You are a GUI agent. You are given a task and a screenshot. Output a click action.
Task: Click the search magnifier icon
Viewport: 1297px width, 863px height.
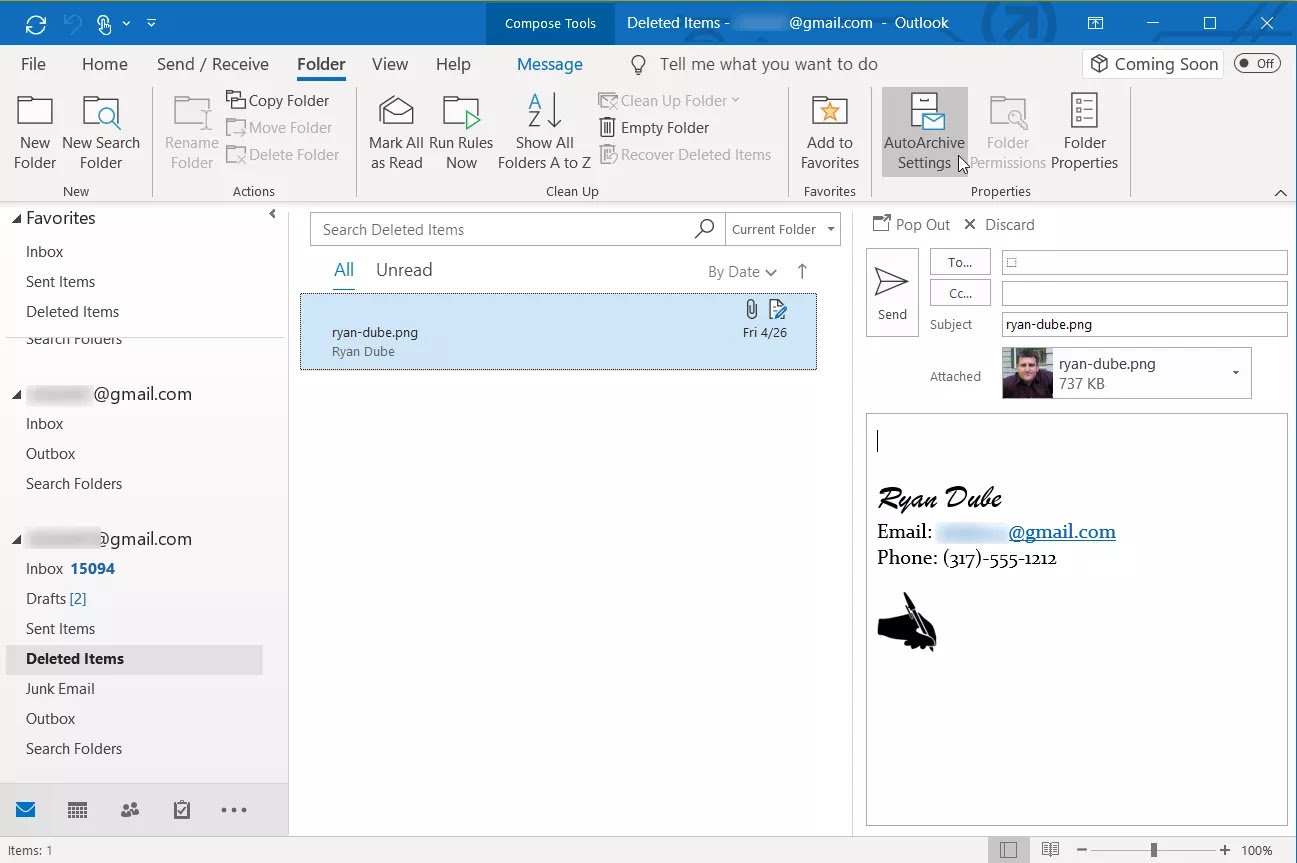pyautogui.click(x=705, y=229)
